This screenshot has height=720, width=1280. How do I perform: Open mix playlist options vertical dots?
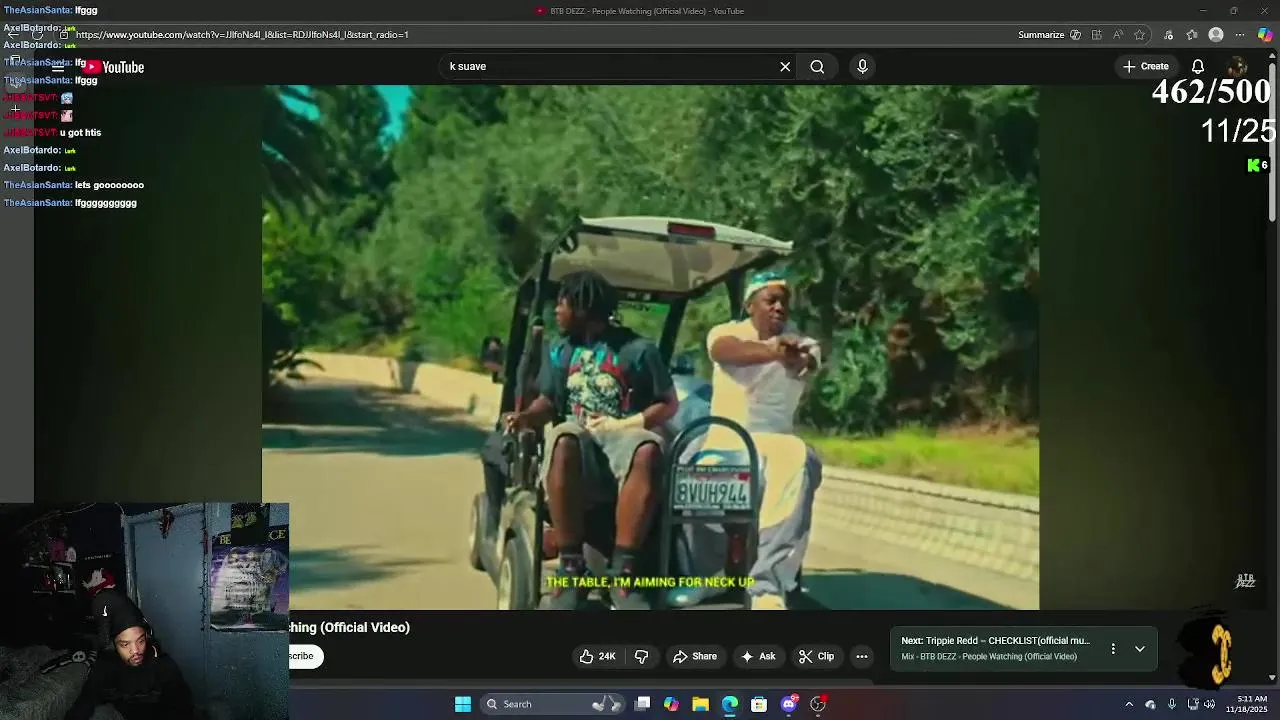(1113, 649)
